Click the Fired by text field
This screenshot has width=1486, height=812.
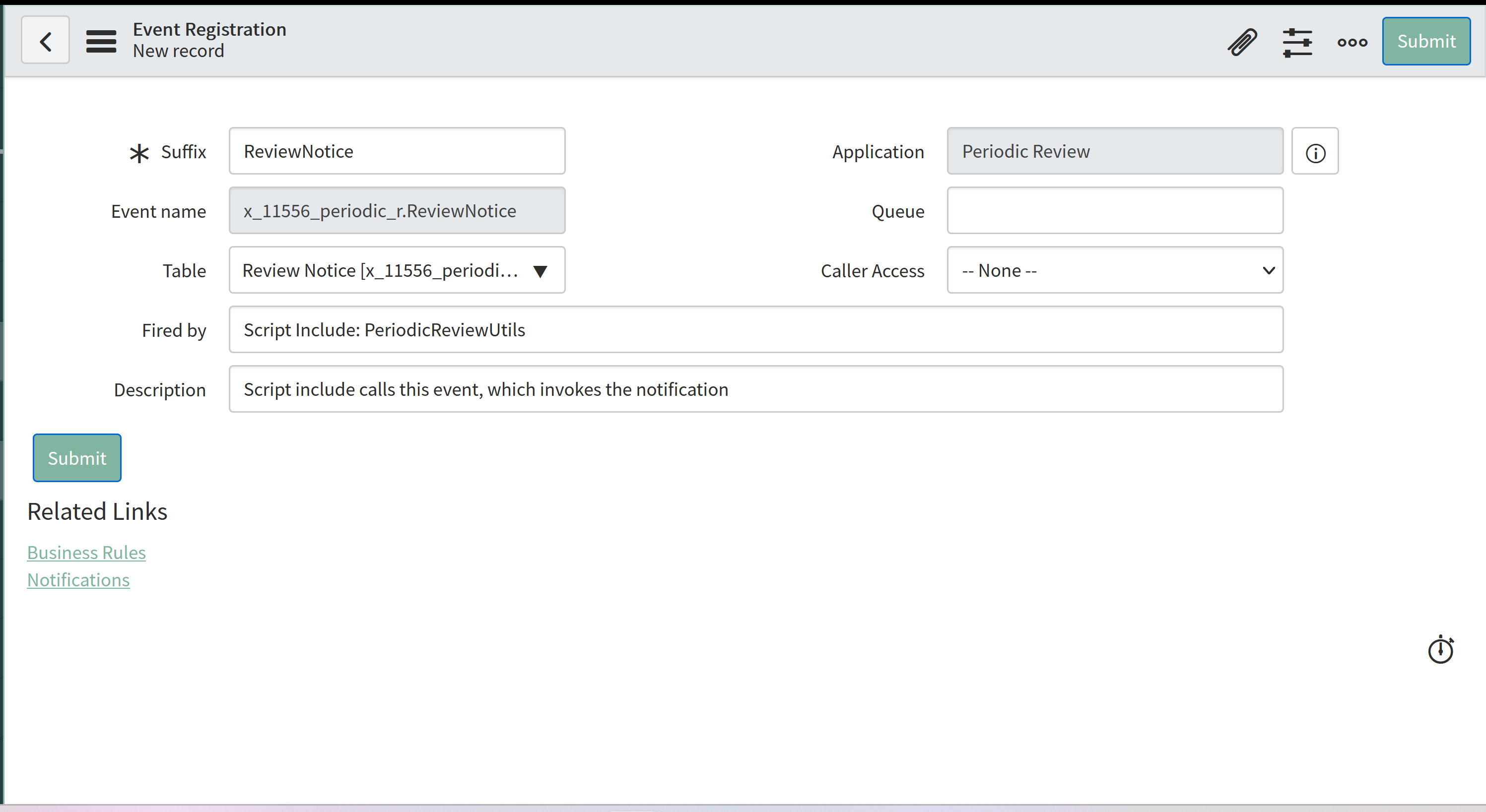756,330
